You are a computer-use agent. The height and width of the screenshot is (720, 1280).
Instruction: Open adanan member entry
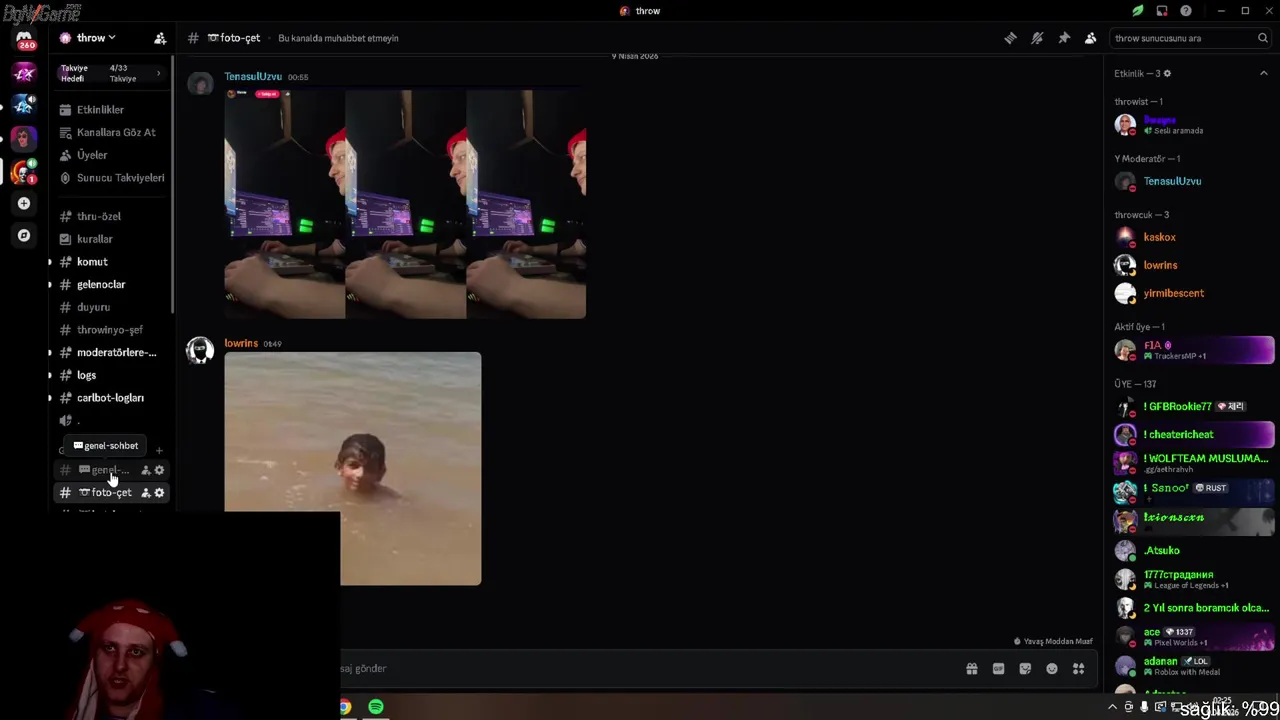click(1194, 665)
